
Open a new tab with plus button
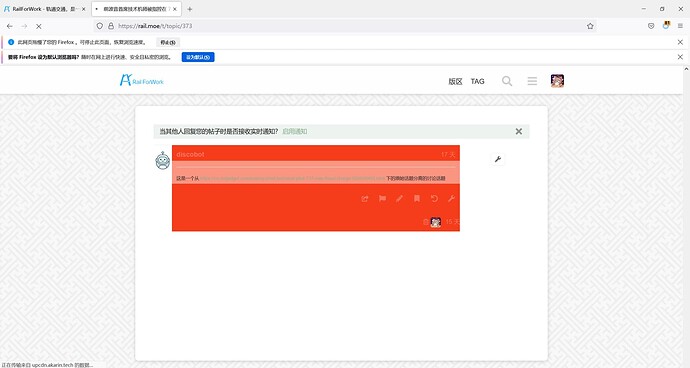(x=190, y=9)
